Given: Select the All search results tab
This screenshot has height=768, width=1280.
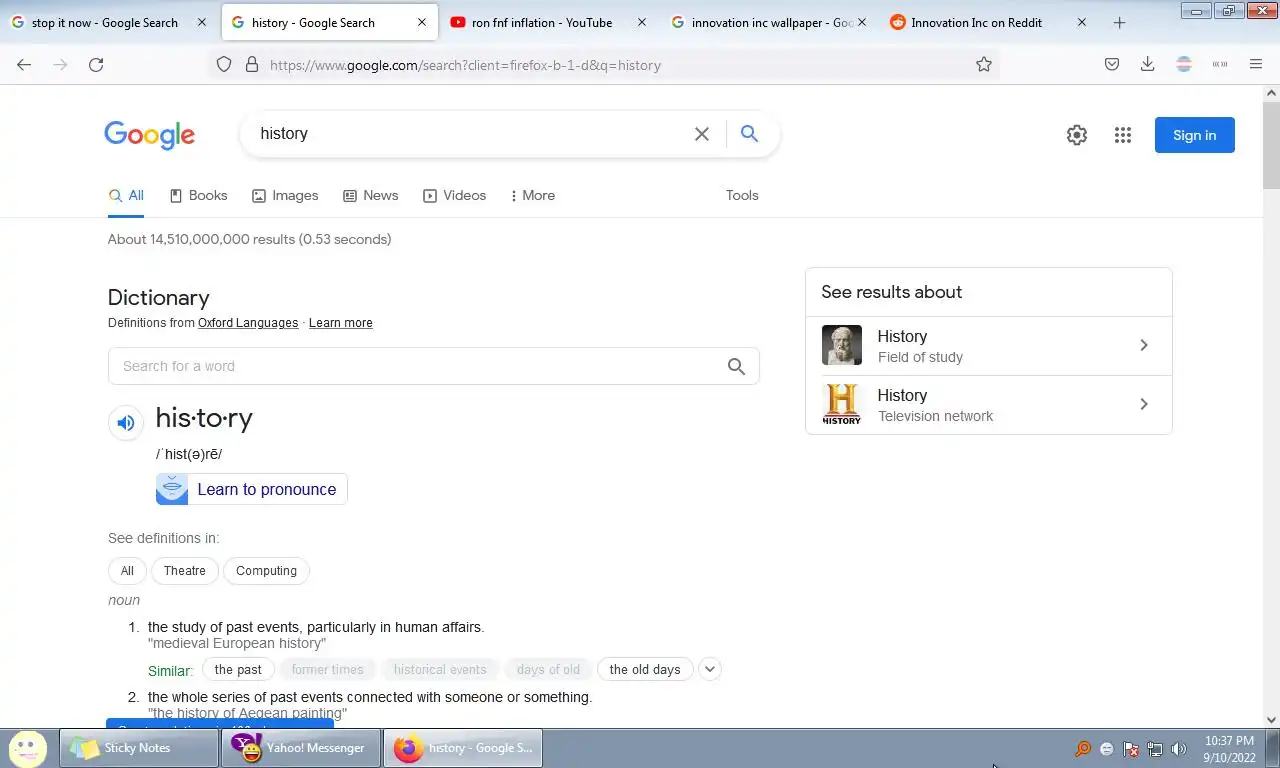Looking at the screenshot, I should coord(126,195).
